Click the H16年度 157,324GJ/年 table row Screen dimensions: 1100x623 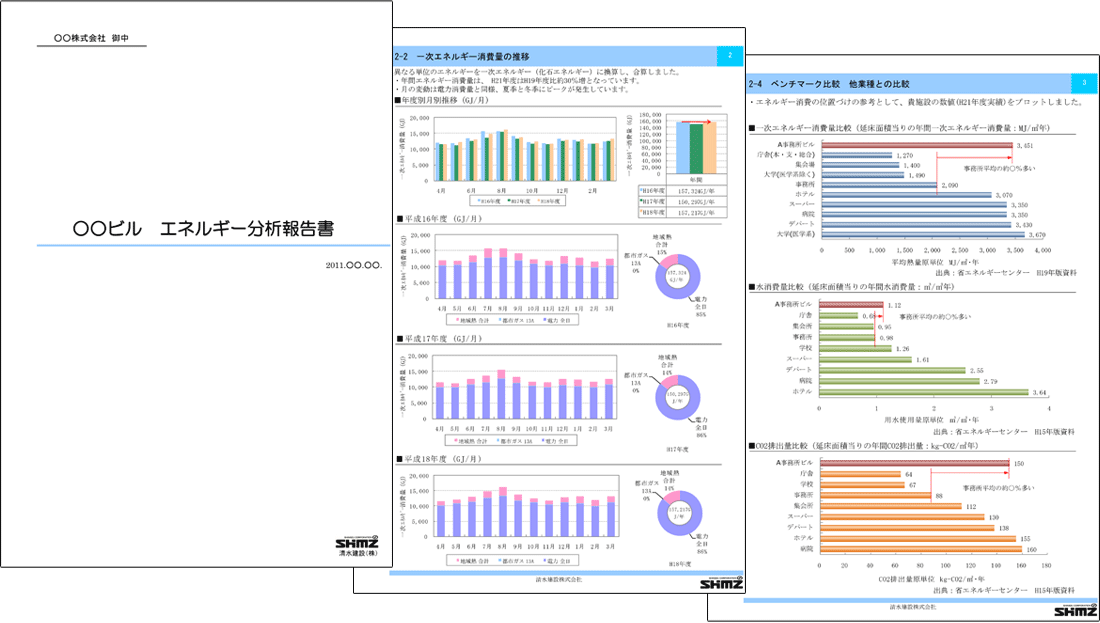(681, 187)
